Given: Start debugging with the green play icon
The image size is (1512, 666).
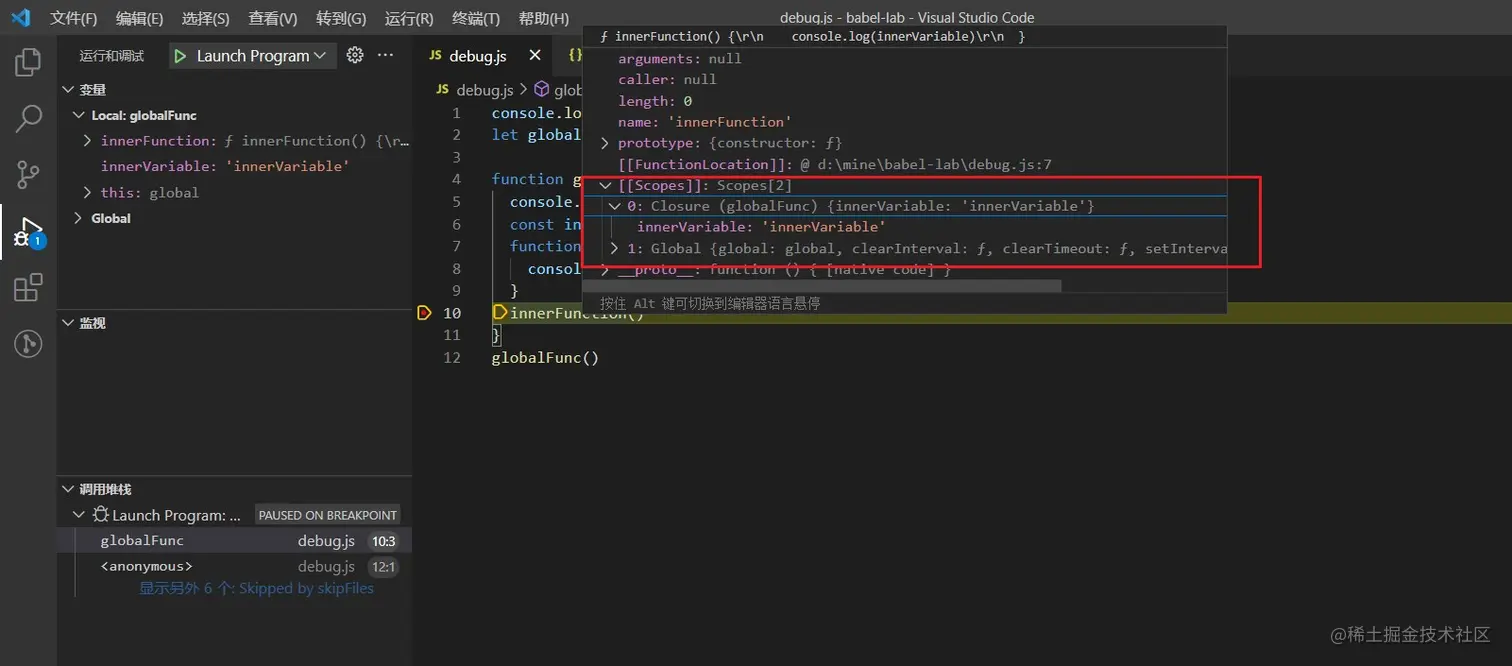Looking at the screenshot, I should (180, 56).
